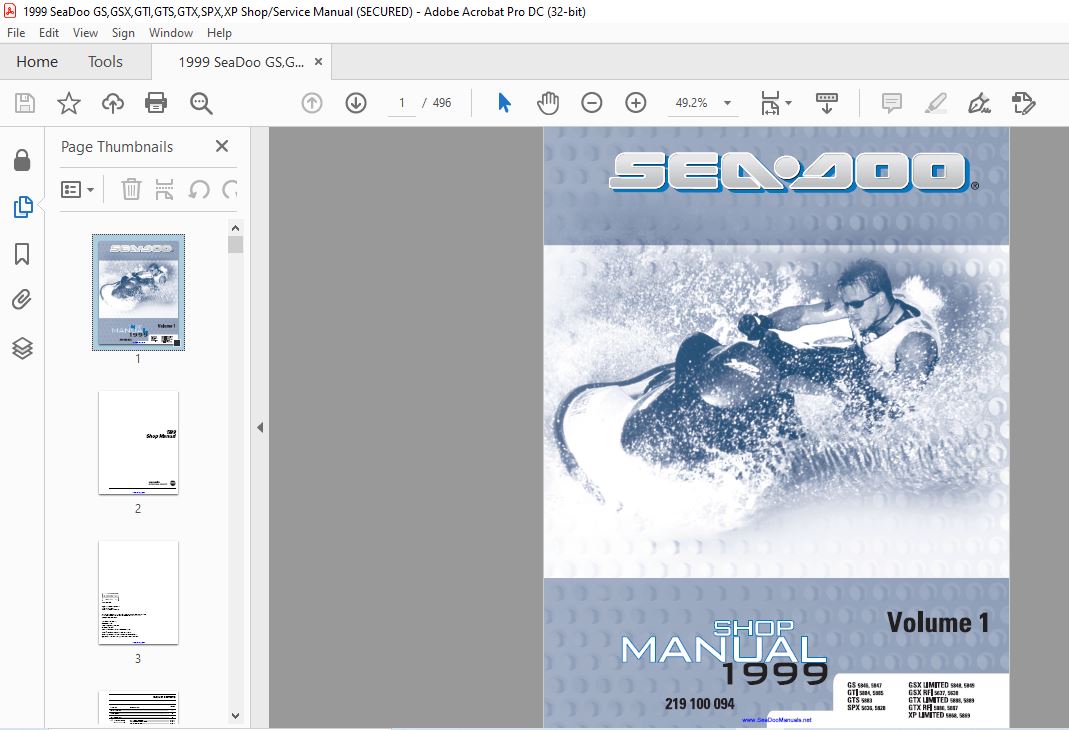Viewport: 1069px width, 730px height.
Task: Switch to the Home tab
Action: pyautogui.click(x=37, y=61)
